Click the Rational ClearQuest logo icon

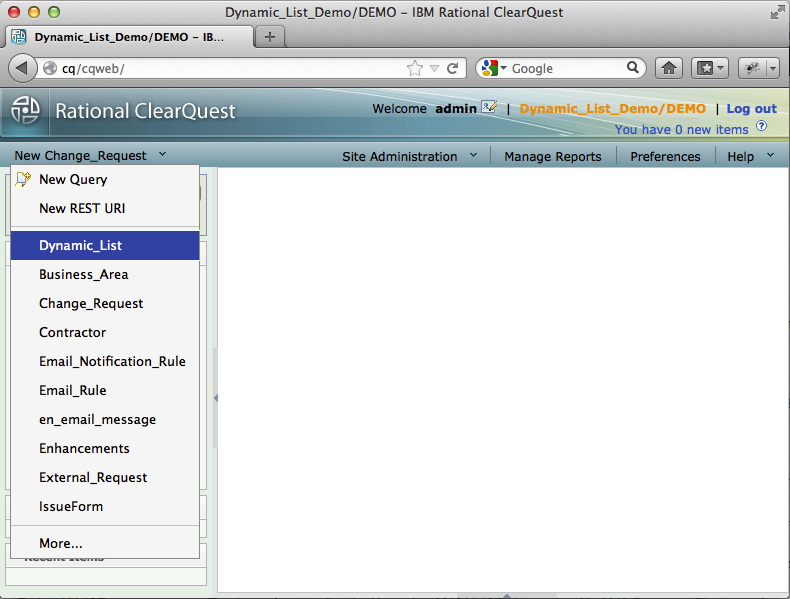tap(25, 110)
